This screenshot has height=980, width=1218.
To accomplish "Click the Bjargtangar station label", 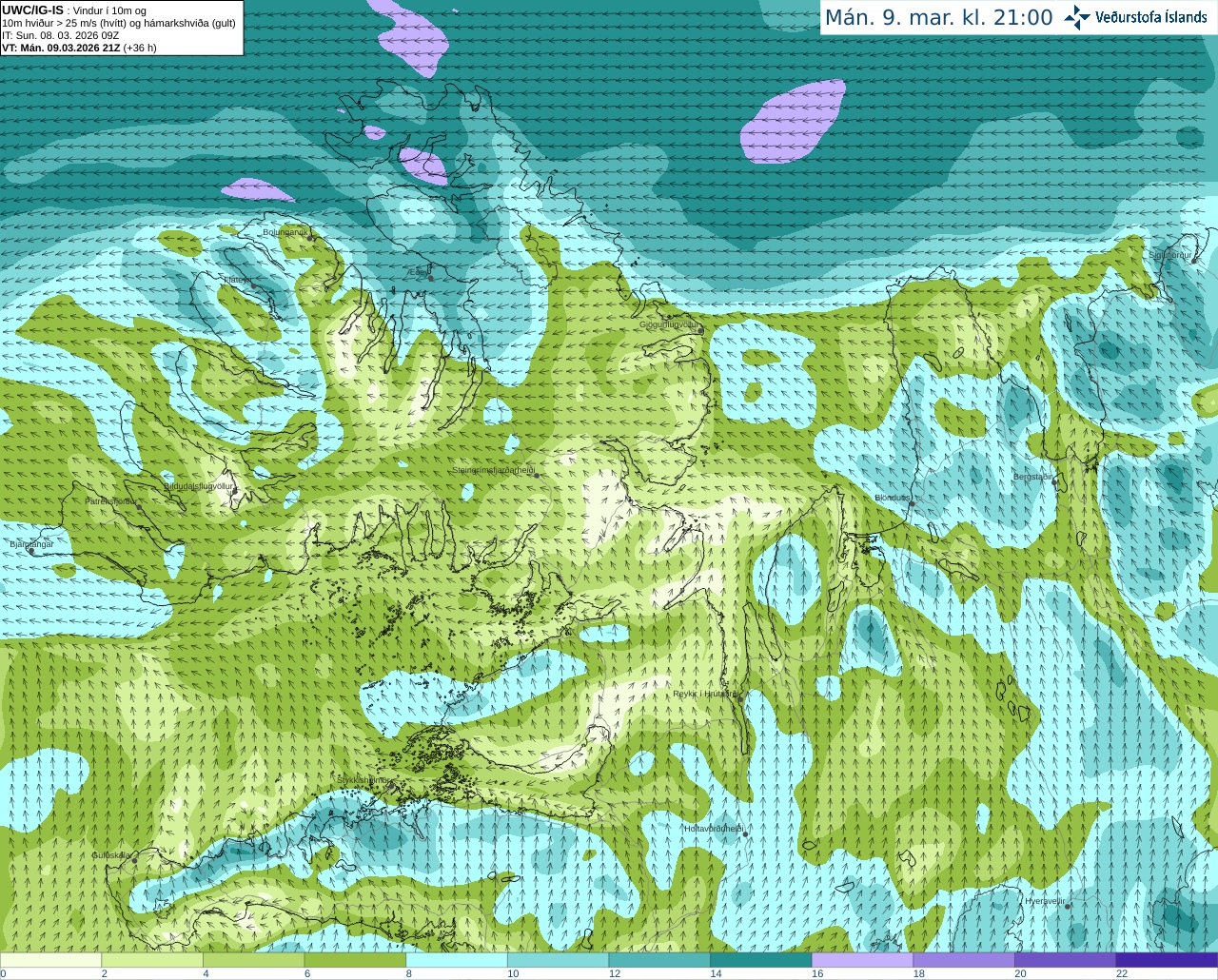I will 31,543.
